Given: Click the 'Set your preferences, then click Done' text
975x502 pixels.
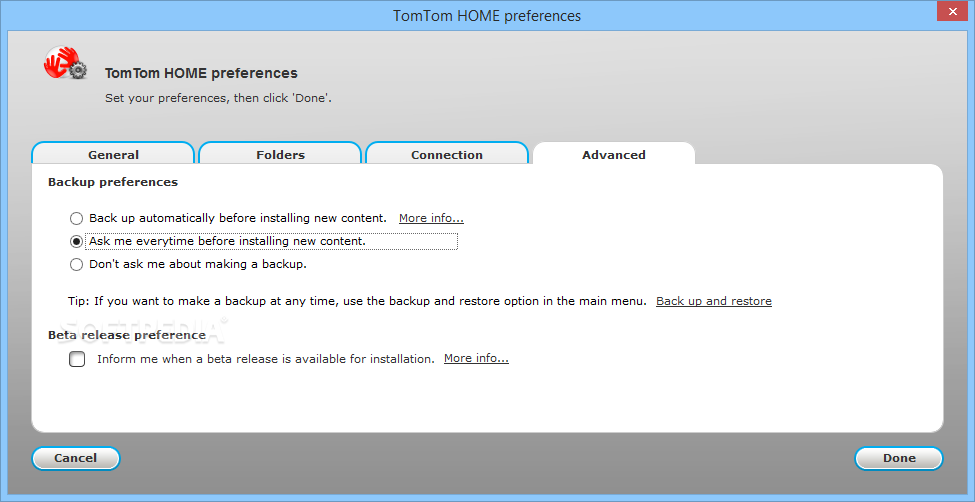Looking at the screenshot, I should (218, 98).
